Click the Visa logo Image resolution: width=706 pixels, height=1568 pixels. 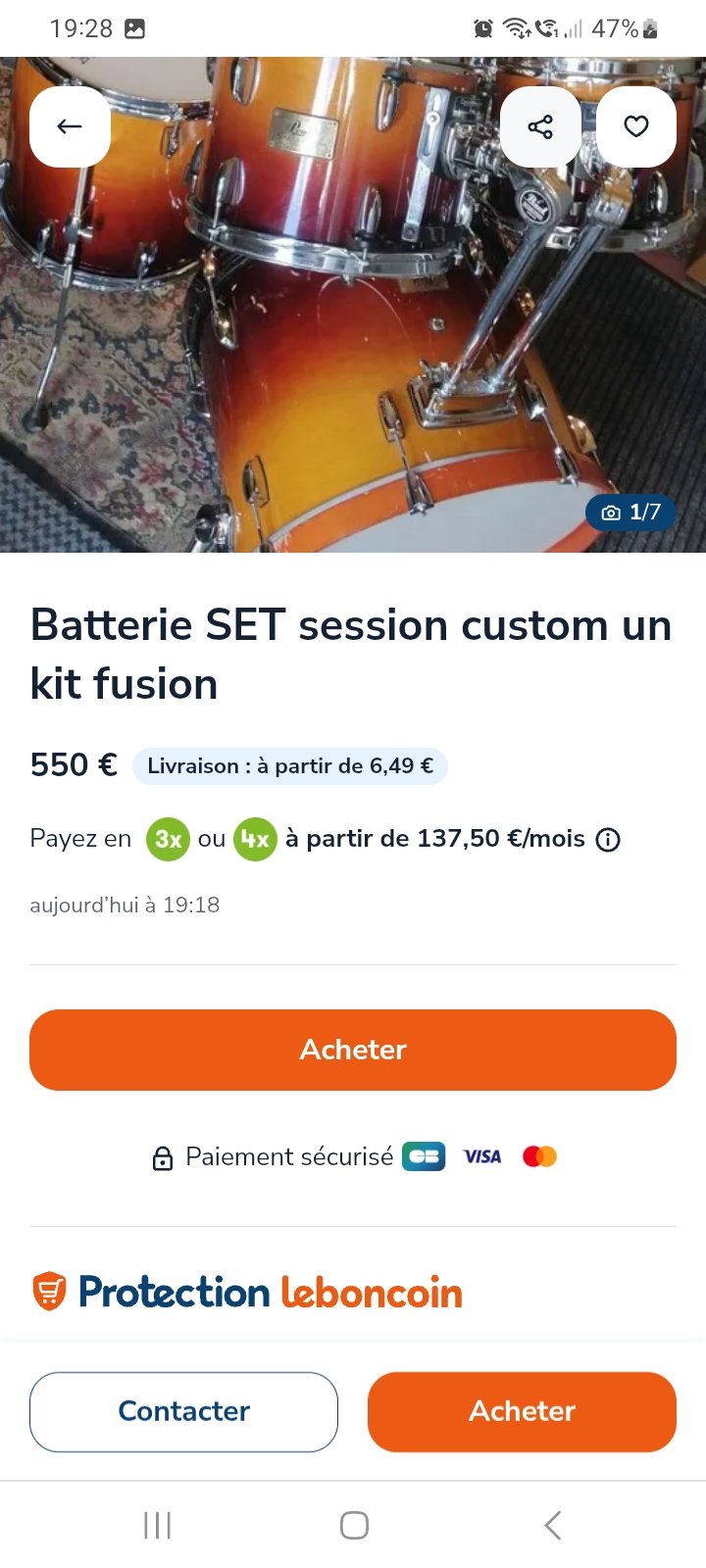[x=481, y=1156]
